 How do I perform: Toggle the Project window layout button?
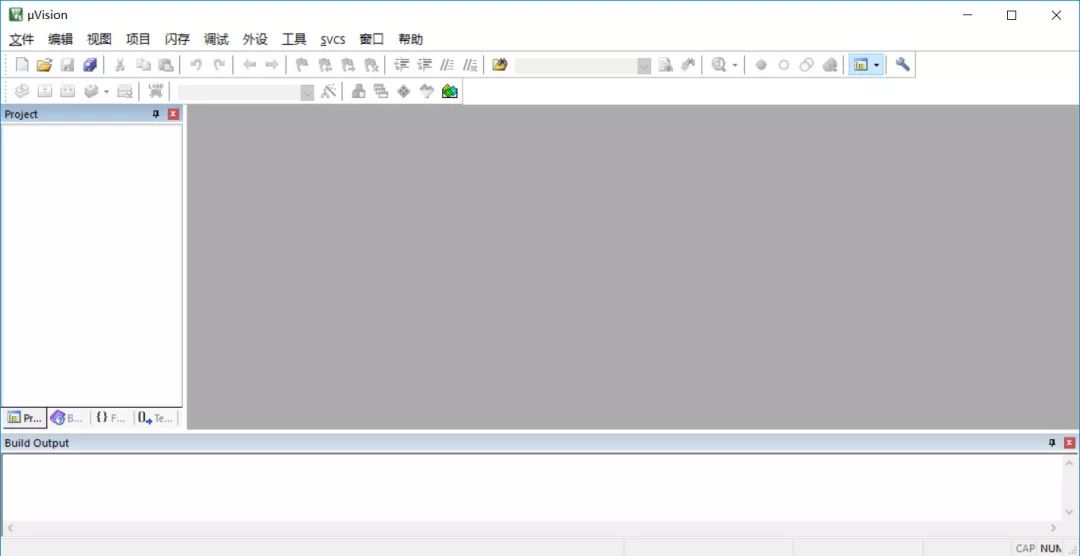coord(860,65)
